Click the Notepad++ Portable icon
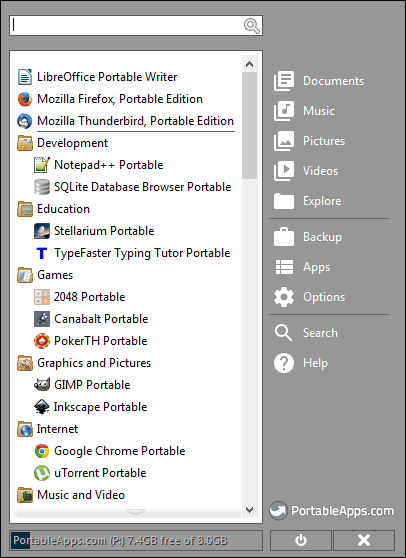The image size is (406, 558). pyautogui.click(x=42, y=165)
